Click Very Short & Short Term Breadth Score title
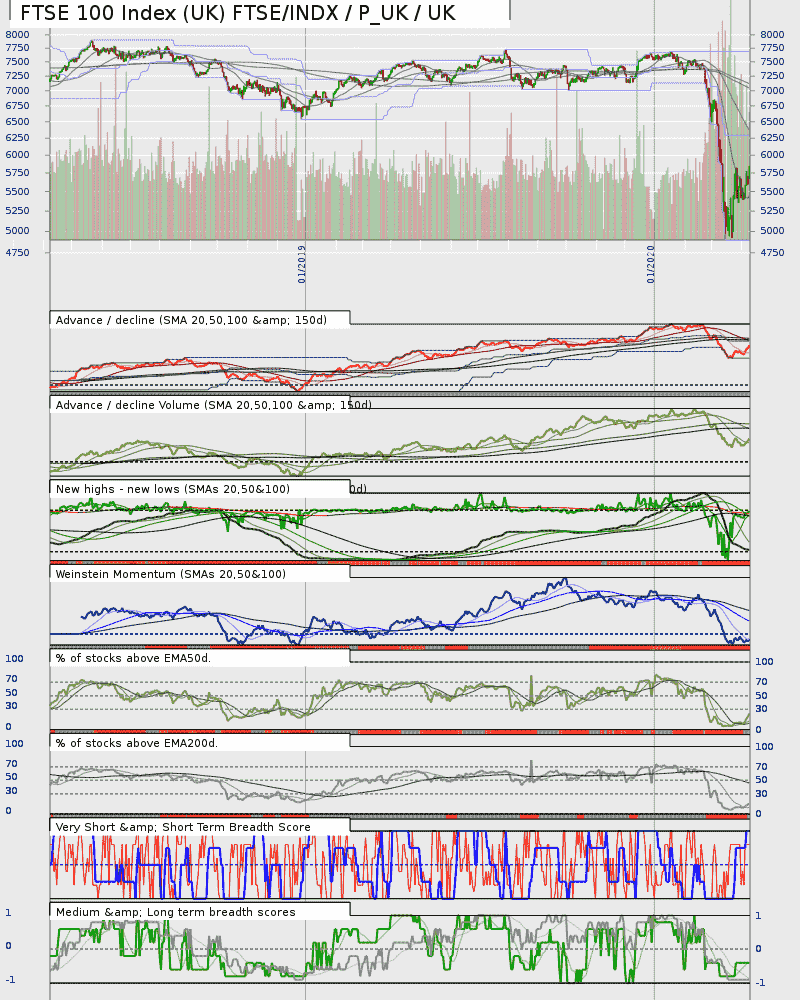 pyautogui.click(x=183, y=827)
